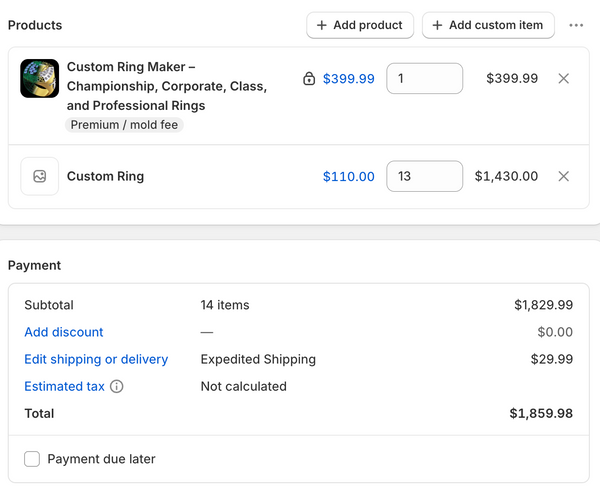
Task: Remove the Custom Ring Maker product
Action: click(x=563, y=78)
